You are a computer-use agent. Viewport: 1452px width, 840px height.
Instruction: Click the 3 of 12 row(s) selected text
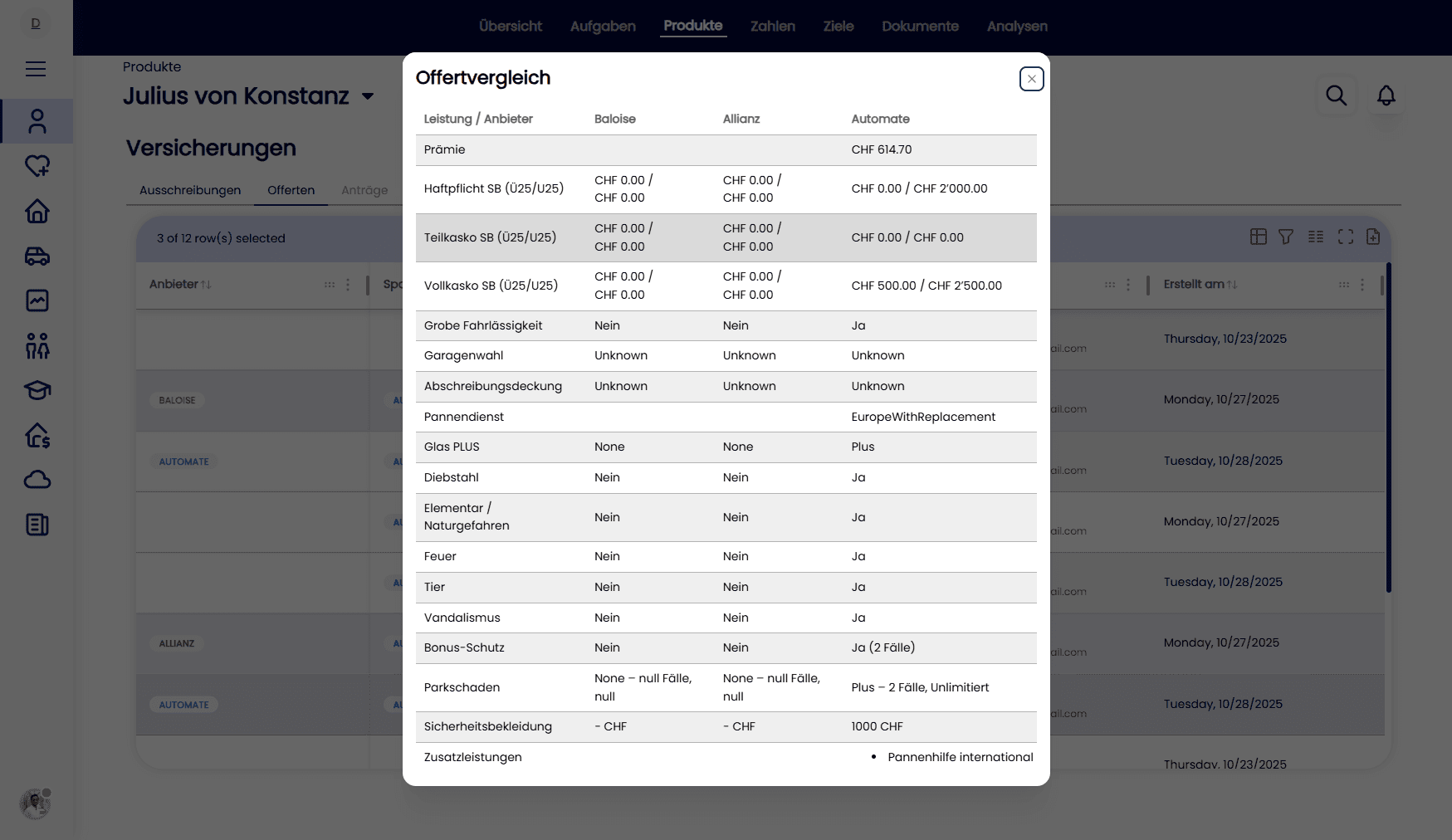(x=221, y=238)
